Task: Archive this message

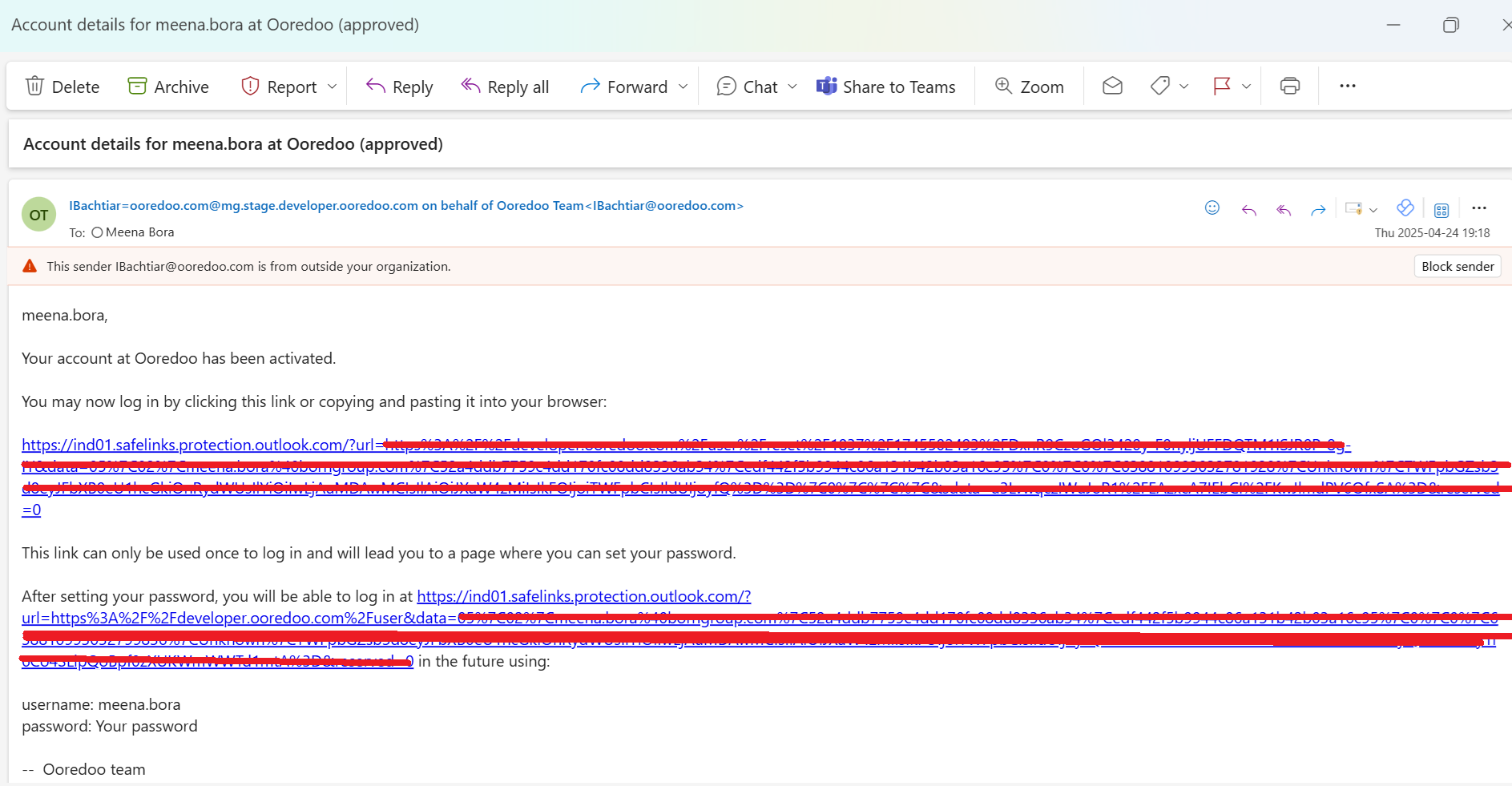Action: click(x=167, y=86)
